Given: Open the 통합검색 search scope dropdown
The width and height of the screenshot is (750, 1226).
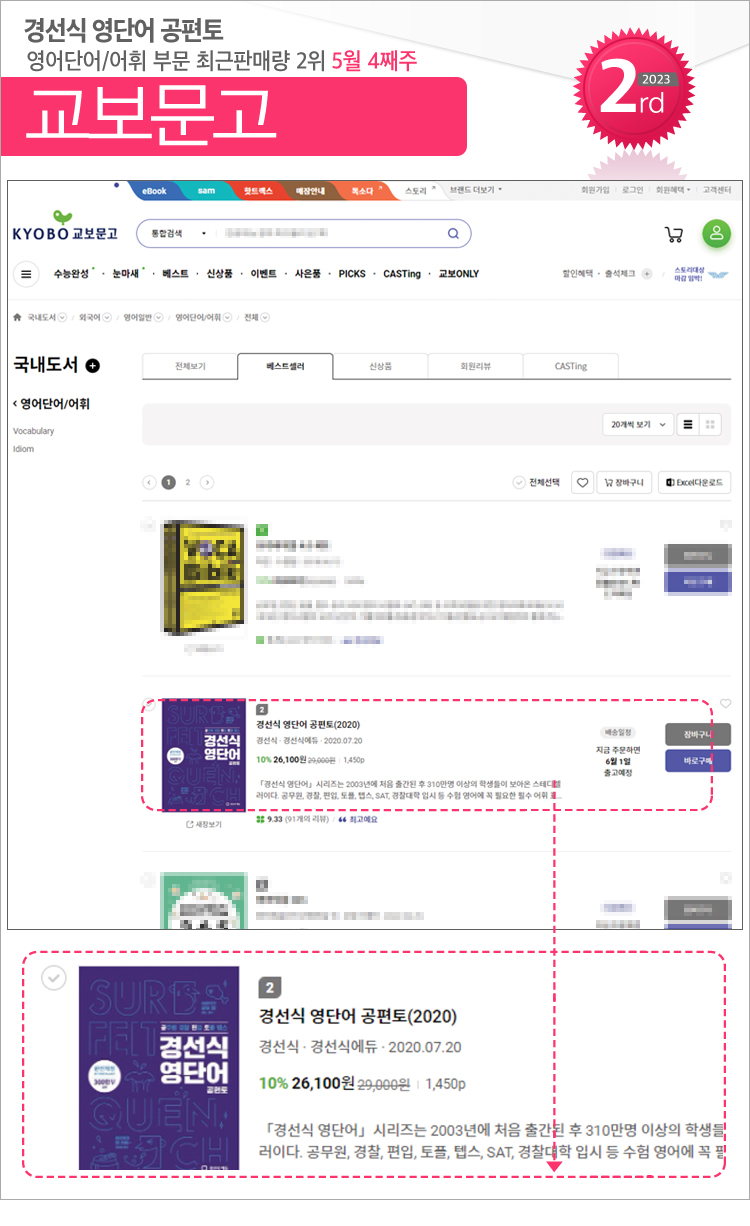Looking at the screenshot, I should coord(178,234).
